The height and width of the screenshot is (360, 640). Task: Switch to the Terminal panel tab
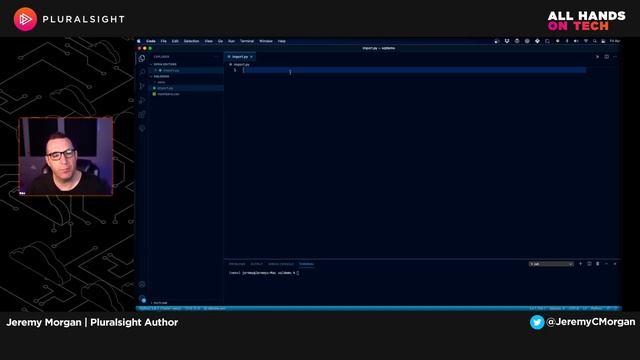click(x=306, y=264)
